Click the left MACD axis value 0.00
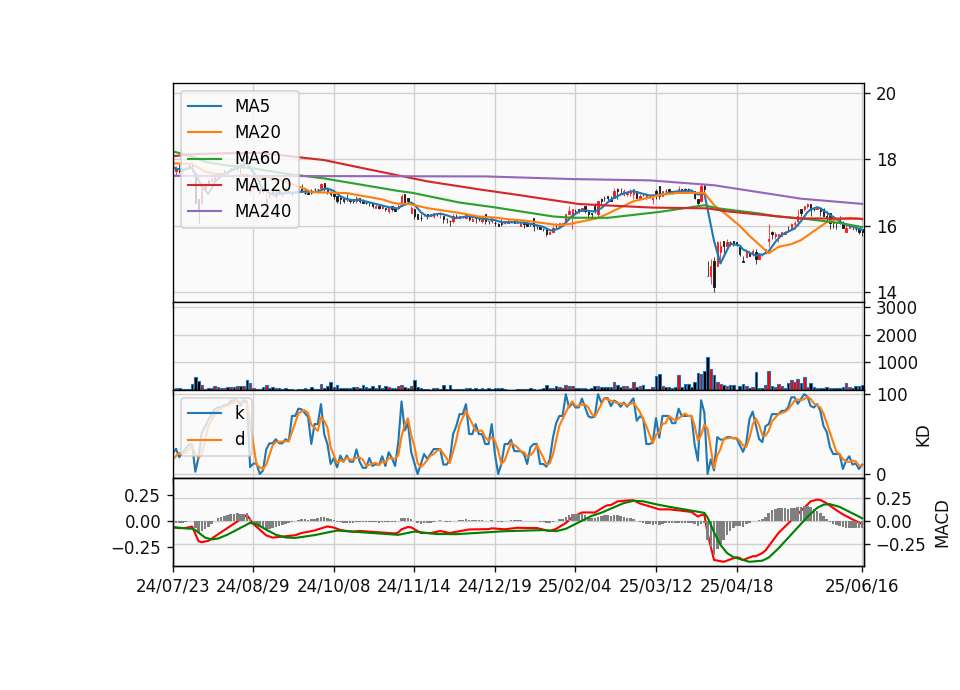This screenshot has width=960, height=690. click(143, 522)
